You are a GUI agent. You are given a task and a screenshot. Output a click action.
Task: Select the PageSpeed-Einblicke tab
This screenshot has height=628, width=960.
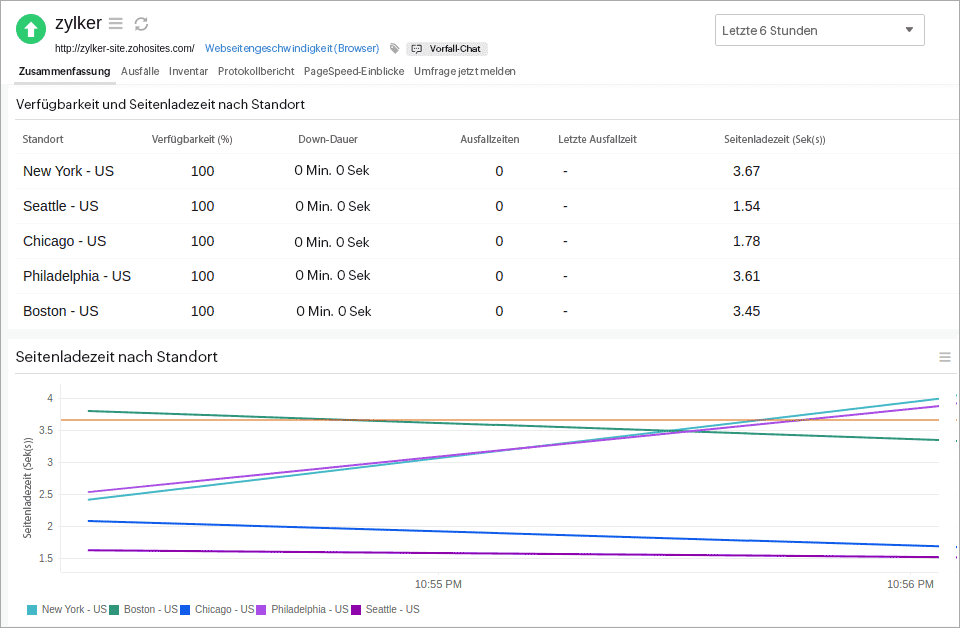(353, 71)
